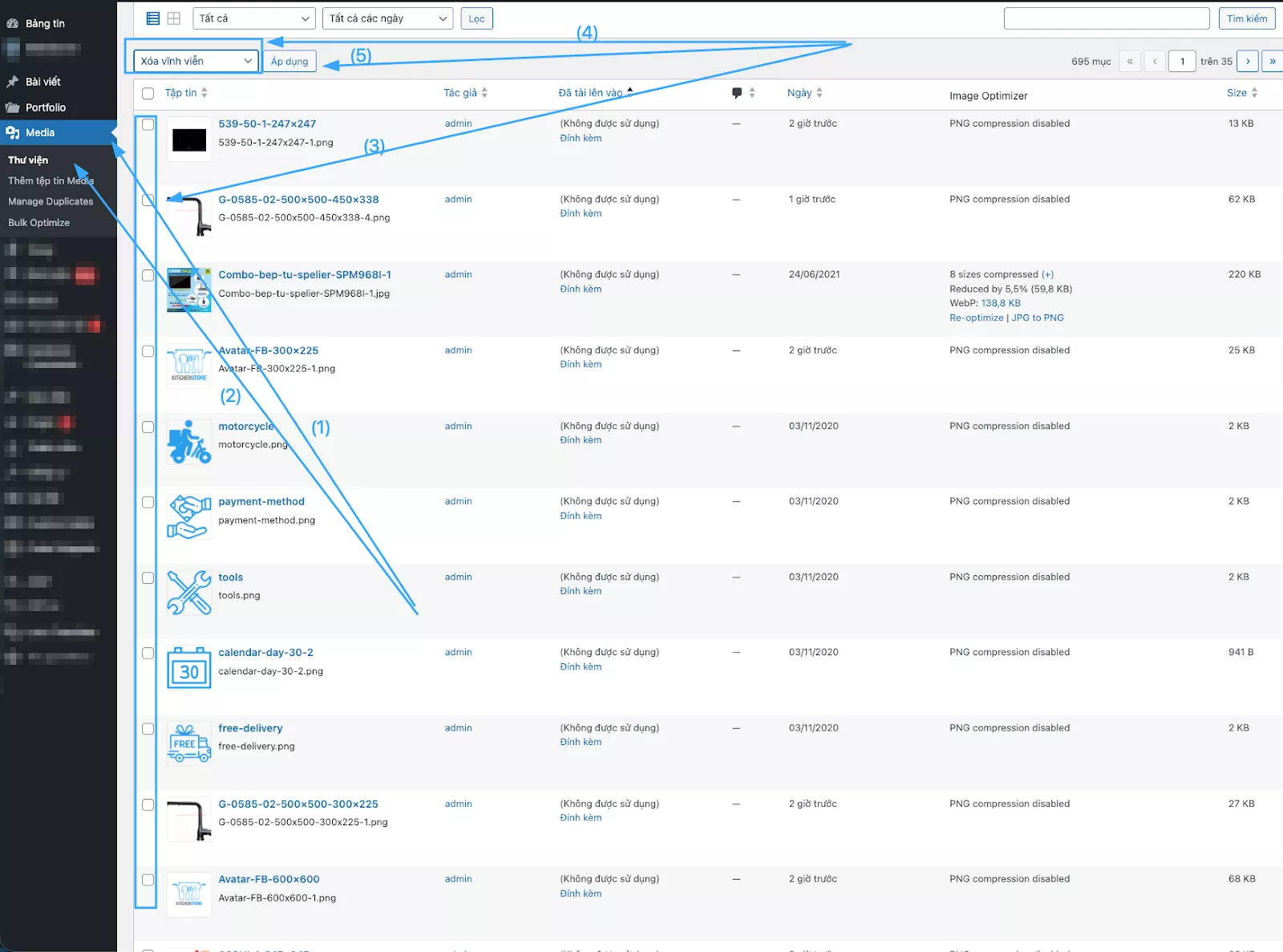Viewport: 1283px width, 952px height.
Task: Switch to list view mode icon
Action: [x=152, y=18]
